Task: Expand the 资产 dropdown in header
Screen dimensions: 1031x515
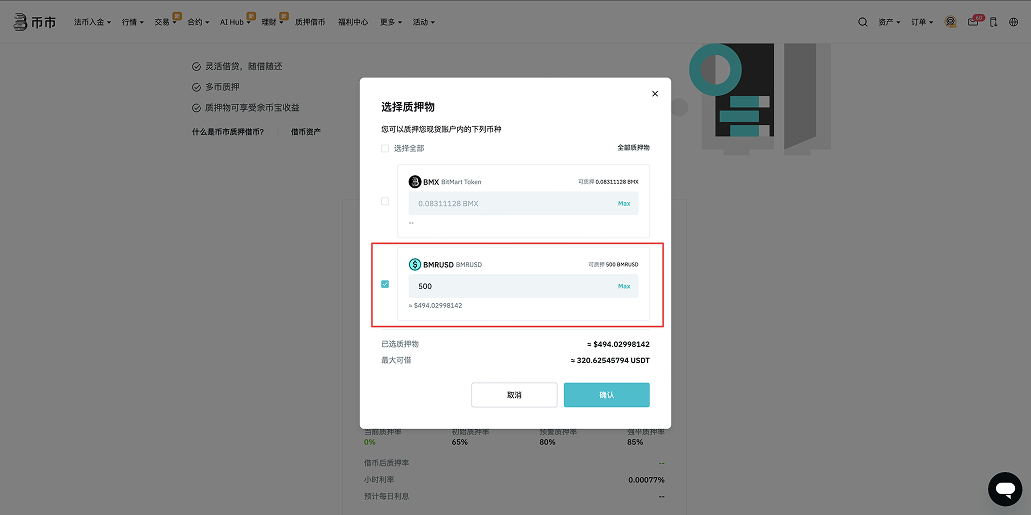Action: pyautogui.click(x=889, y=21)
